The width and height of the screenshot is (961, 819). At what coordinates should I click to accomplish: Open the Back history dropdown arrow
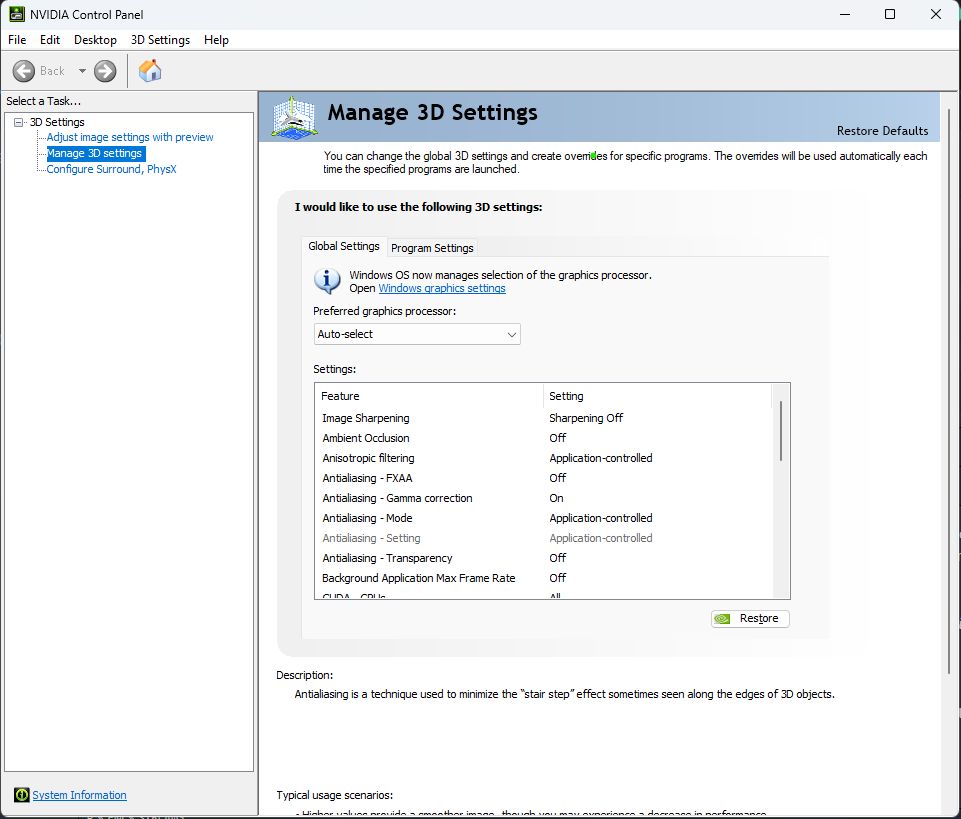82,71
